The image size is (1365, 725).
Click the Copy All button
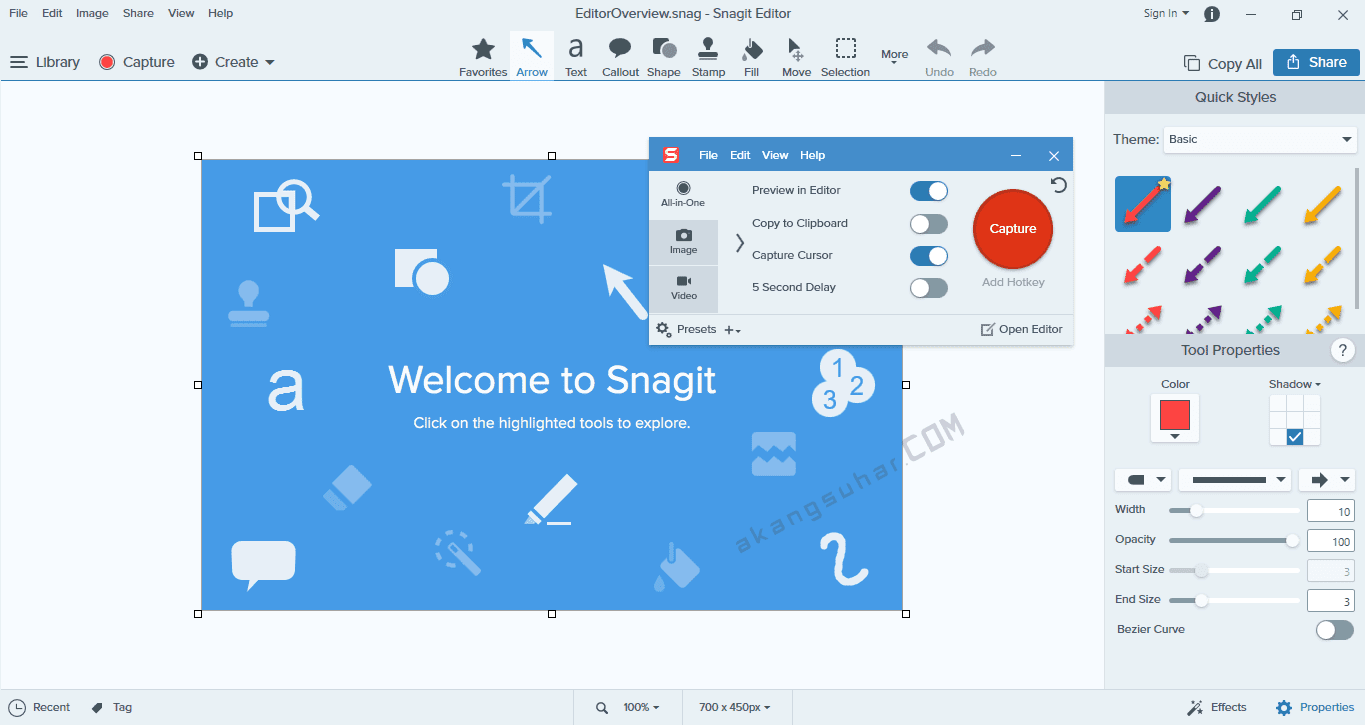[1223, 63]
